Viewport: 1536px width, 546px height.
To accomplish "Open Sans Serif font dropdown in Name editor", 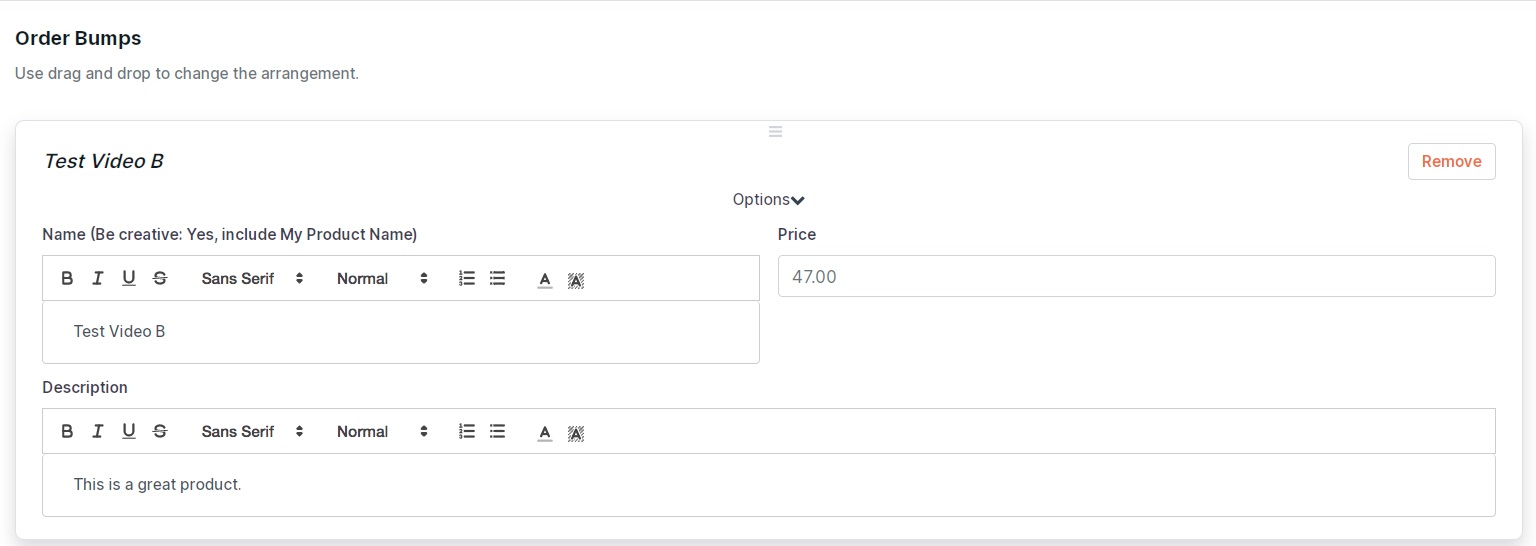I will click(x=252, y=278).
